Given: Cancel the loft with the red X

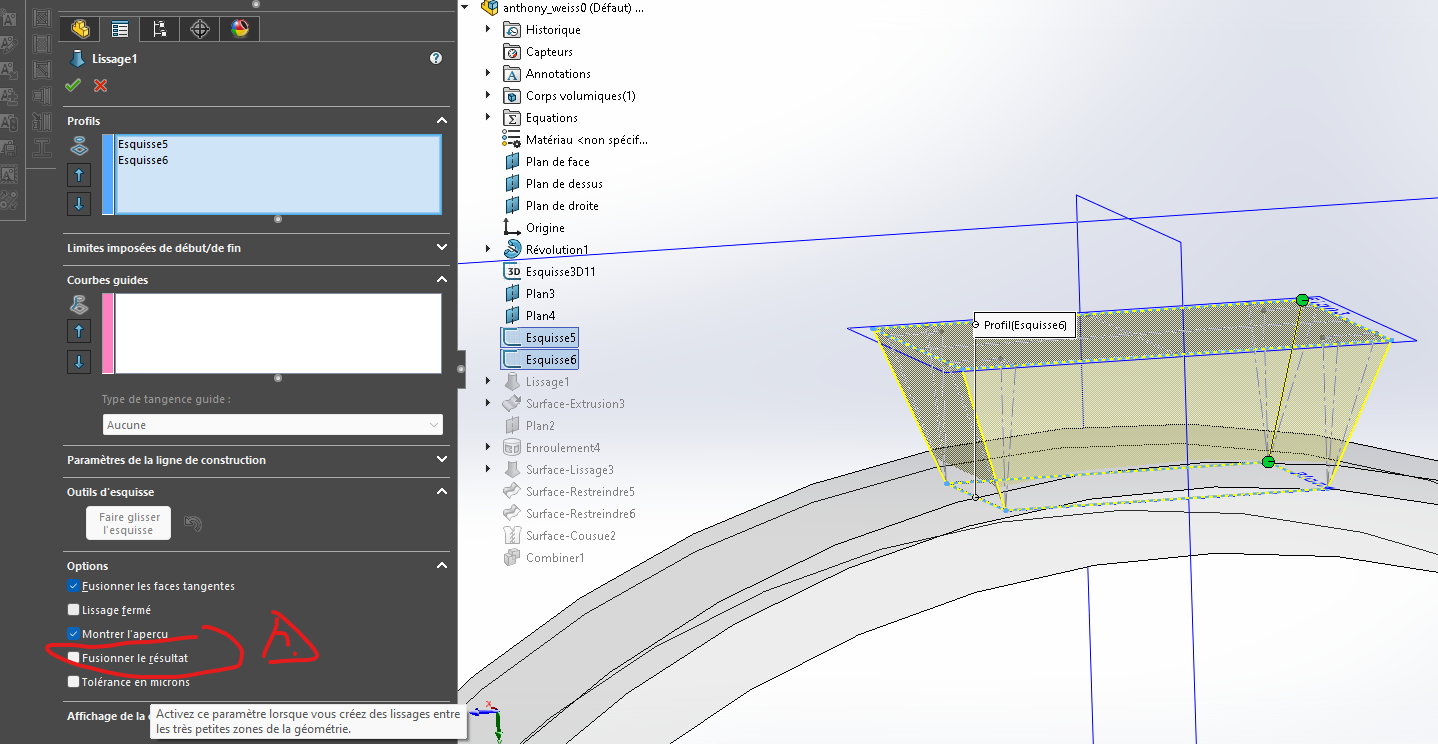Looking at the screenshot, I should (x=100, y=86).
